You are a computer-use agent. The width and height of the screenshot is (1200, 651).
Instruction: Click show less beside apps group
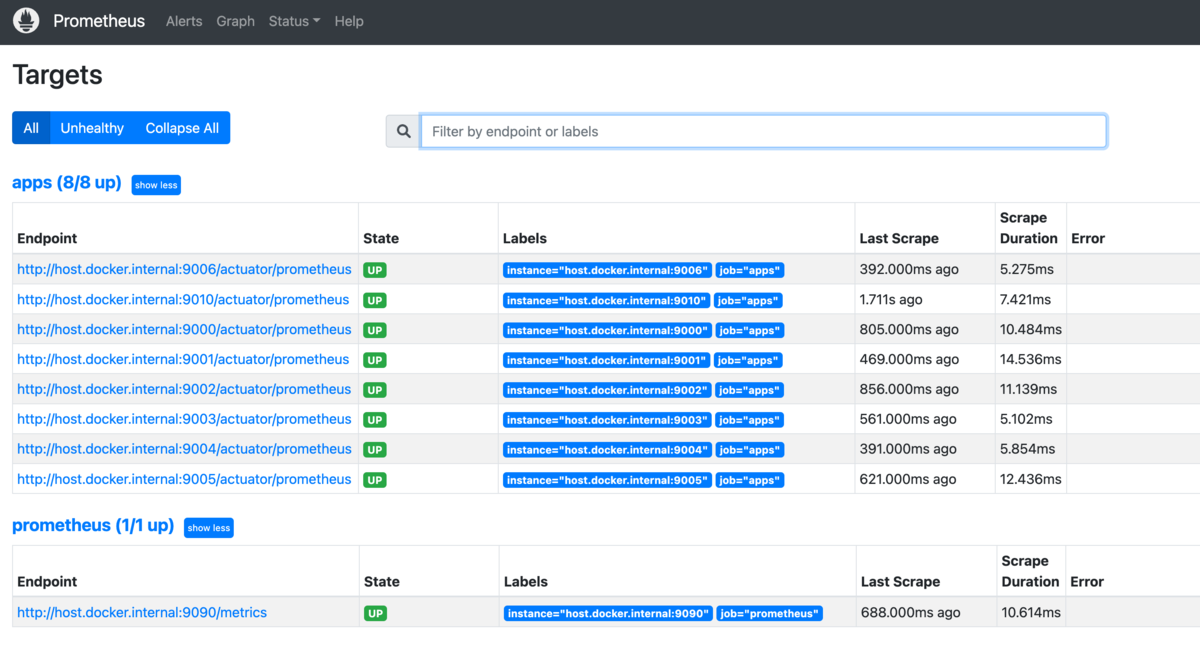(156, 185)
